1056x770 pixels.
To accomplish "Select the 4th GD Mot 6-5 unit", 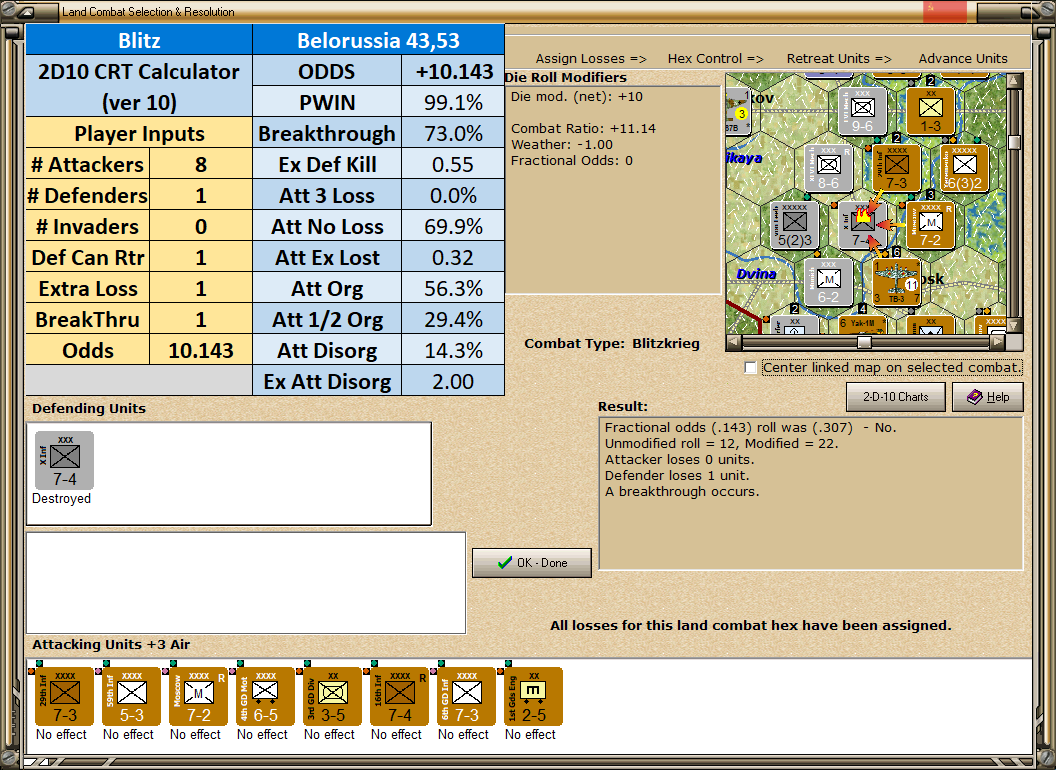I will coord(265,697).
